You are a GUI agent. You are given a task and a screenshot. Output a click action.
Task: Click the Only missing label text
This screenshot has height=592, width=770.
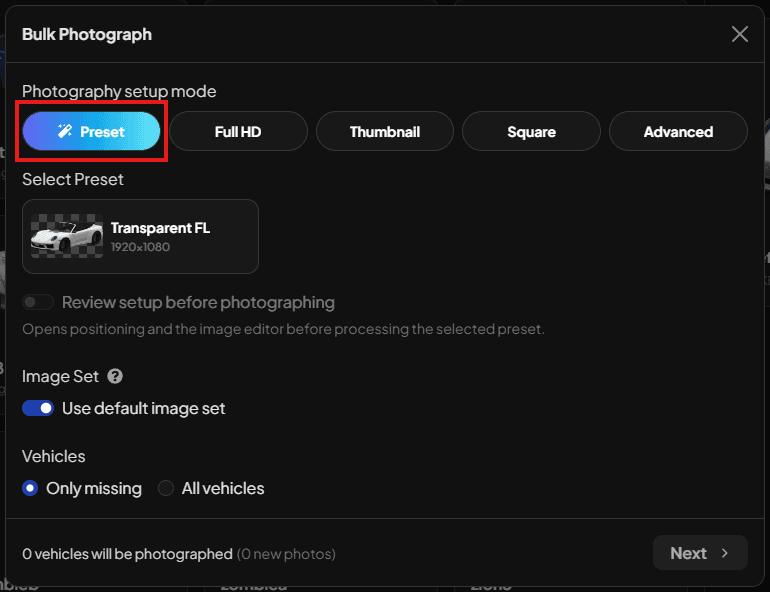tap(94, 488)
